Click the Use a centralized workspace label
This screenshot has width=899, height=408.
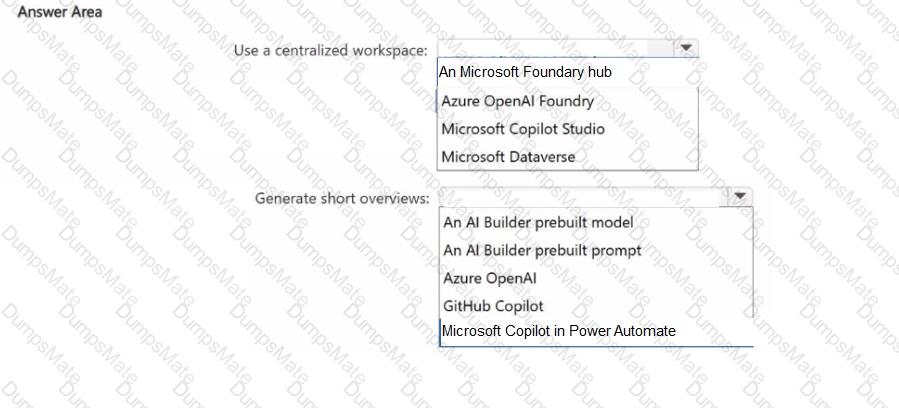pos(330,50)
